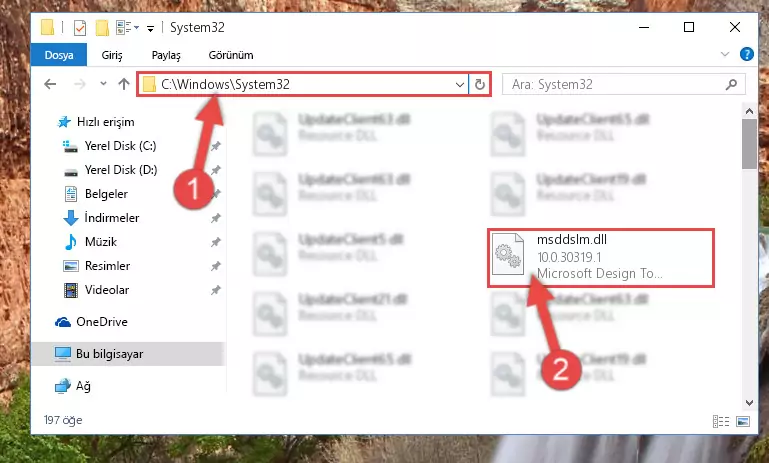
Task: Unpin Belgeler from Quick access
Action: 215,194
